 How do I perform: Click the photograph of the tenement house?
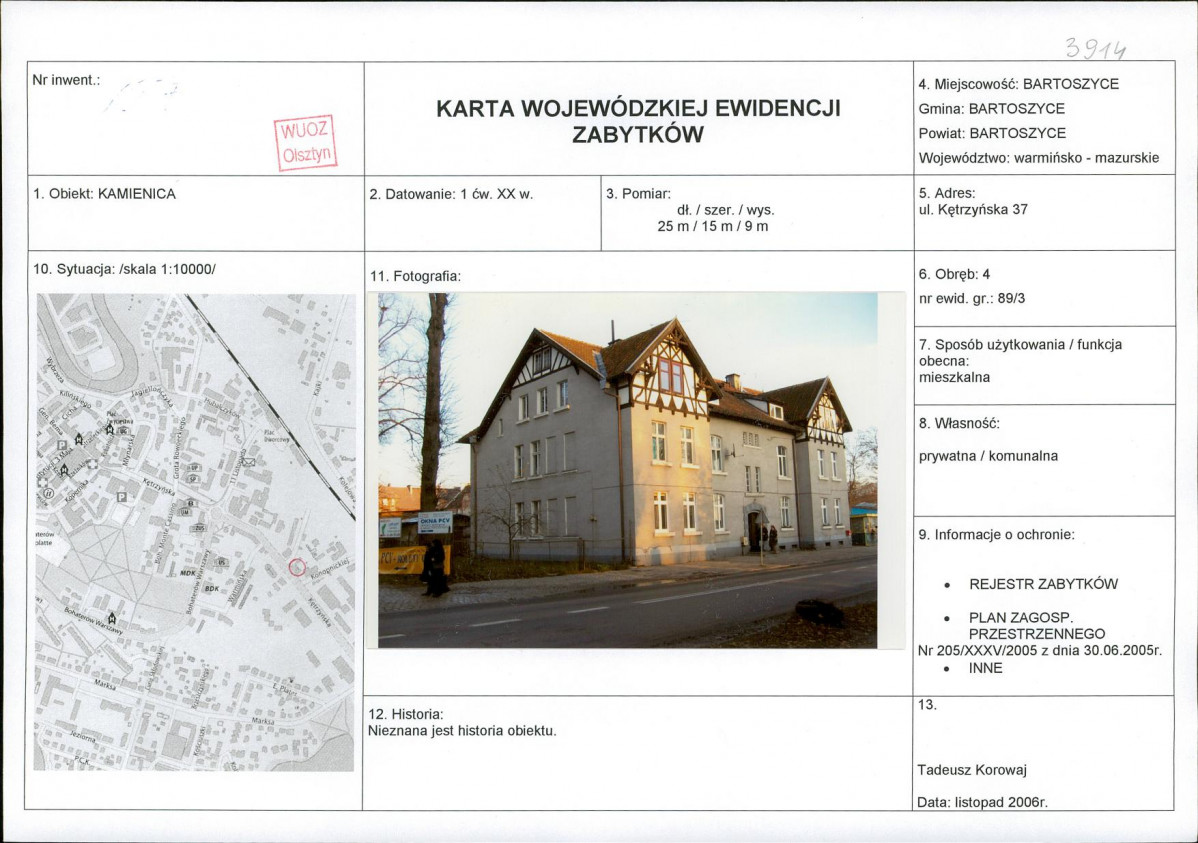click(627, 470)
